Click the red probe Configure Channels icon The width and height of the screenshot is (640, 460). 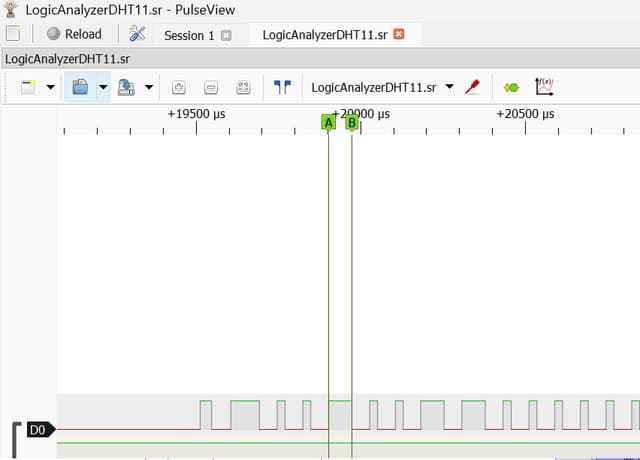pos(473,87)
